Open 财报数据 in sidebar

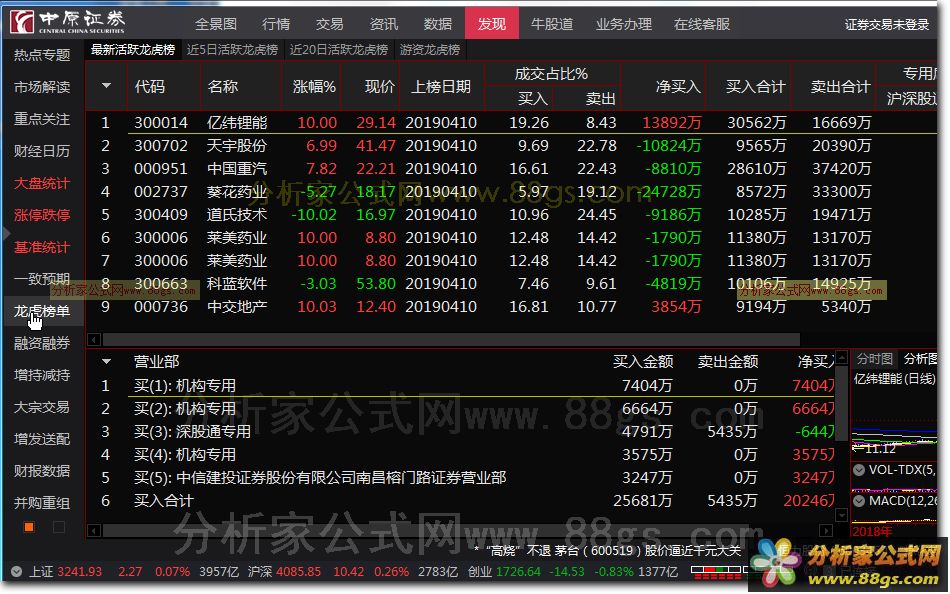click(42, 471)
